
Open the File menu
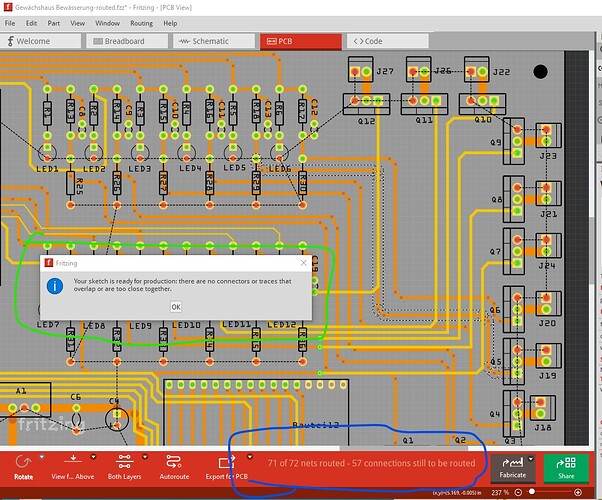coord(10,23)
